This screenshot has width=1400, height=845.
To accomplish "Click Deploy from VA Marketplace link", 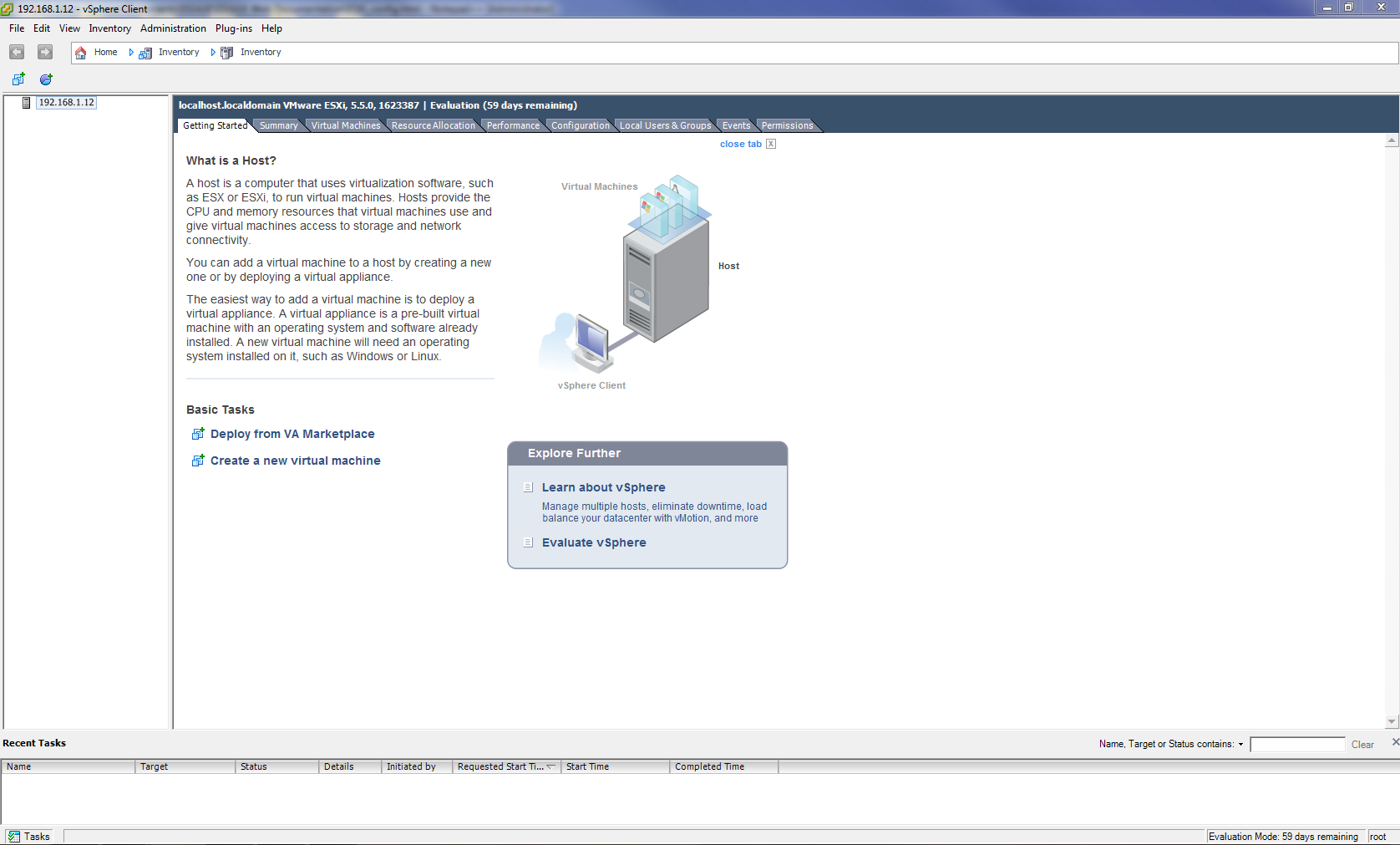I will tap(292, 434).
